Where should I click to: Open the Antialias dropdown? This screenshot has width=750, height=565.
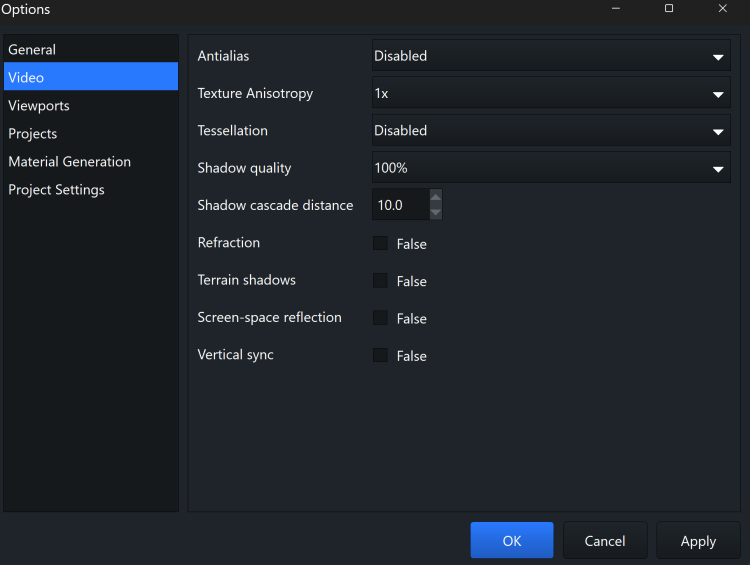click(x=551, y=57)
